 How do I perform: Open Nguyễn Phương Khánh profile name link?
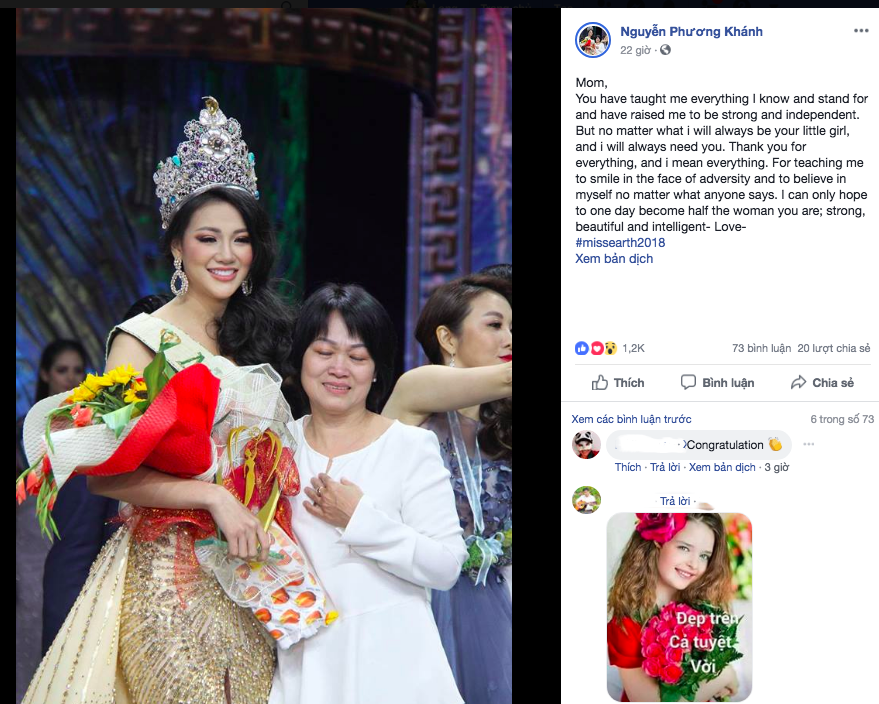click(691, 31)
